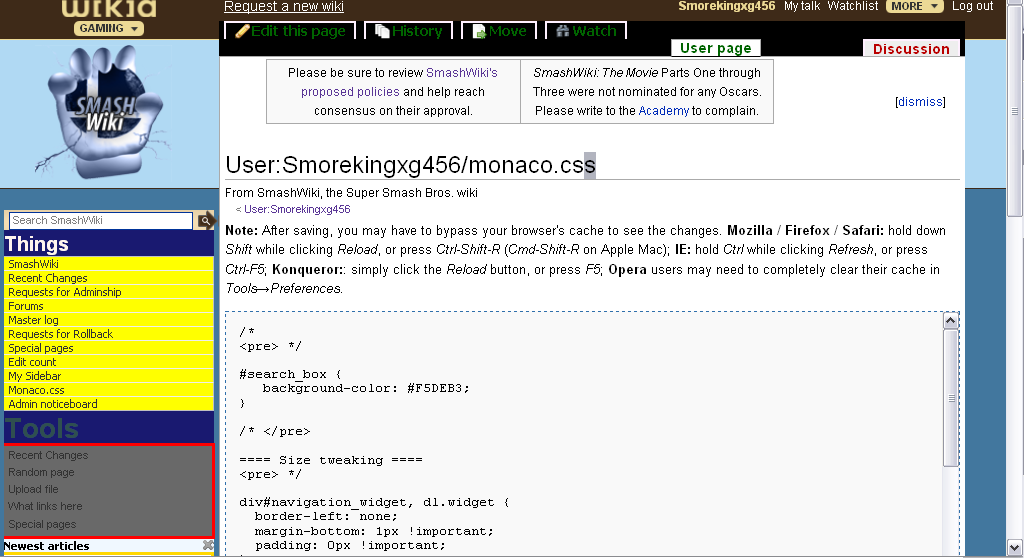Click the 'border-left: none;' code line
This screenshot has width=1024, height=558.
pos(326,516)
